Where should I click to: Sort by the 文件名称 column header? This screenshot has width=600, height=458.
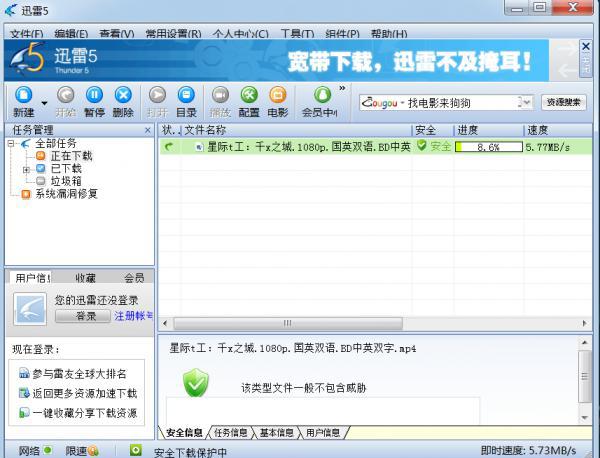(297, 130)
